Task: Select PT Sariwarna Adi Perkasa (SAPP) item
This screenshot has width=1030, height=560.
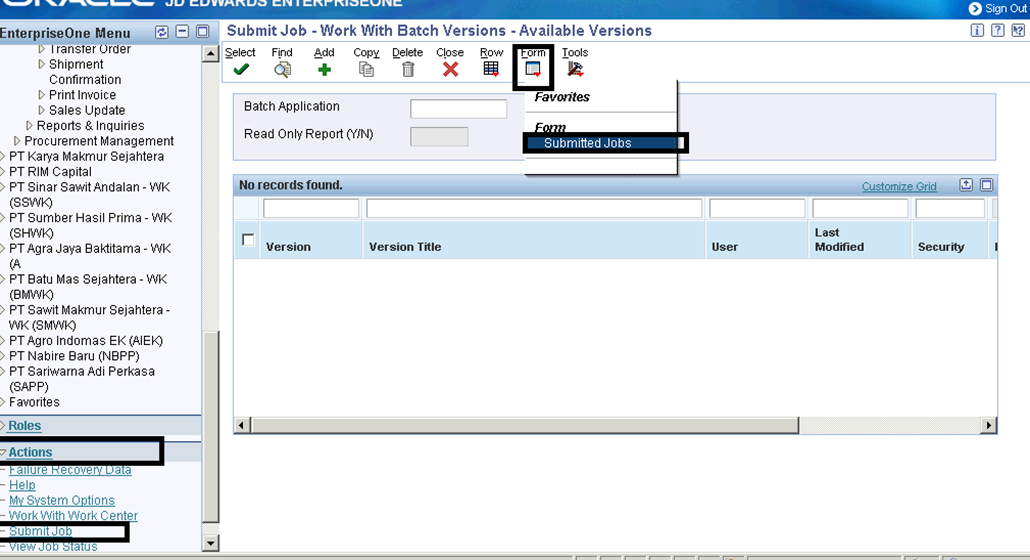Action: (82, 379)
